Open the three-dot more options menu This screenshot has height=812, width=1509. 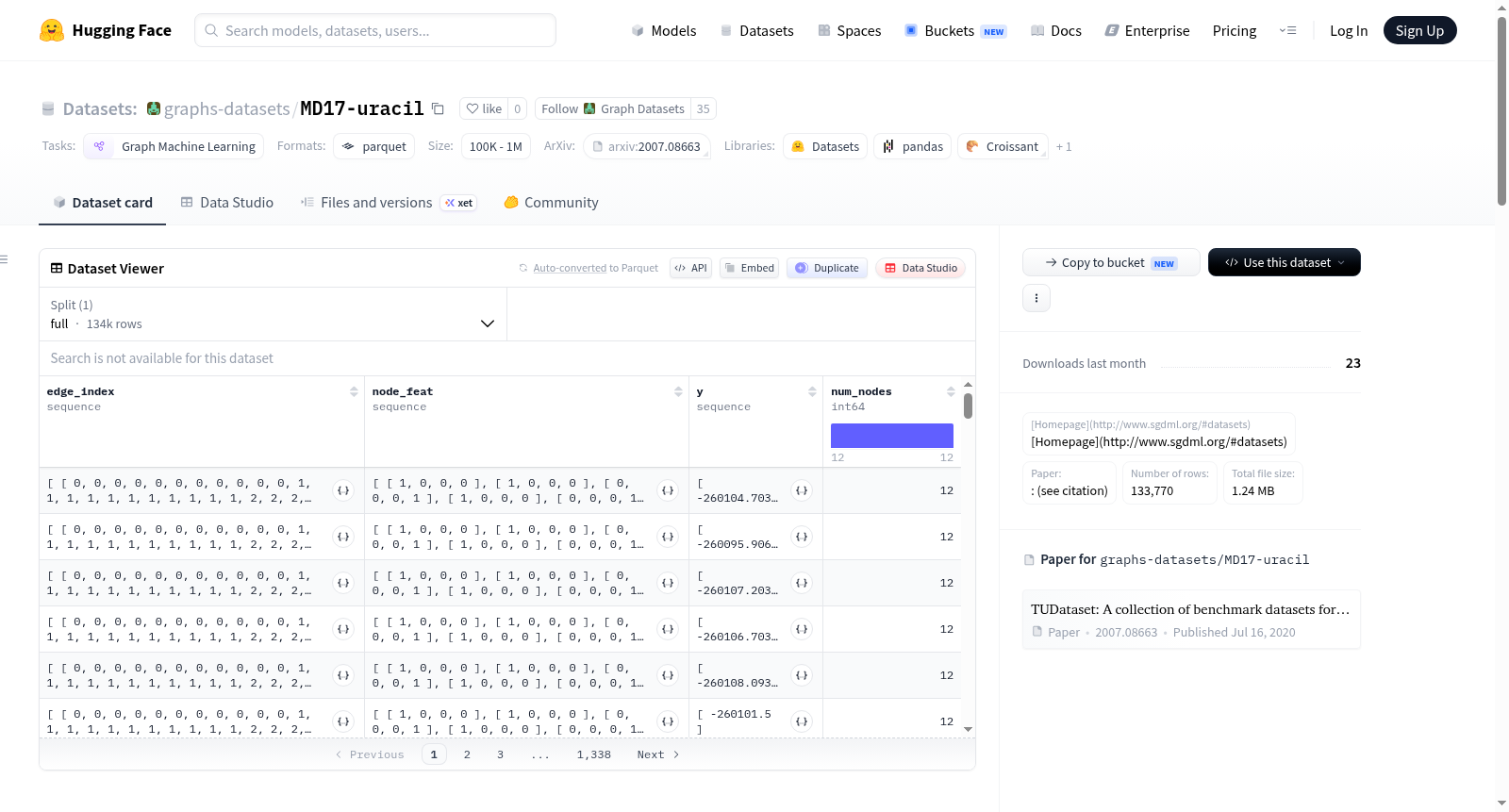click(x=1036, y=298)
